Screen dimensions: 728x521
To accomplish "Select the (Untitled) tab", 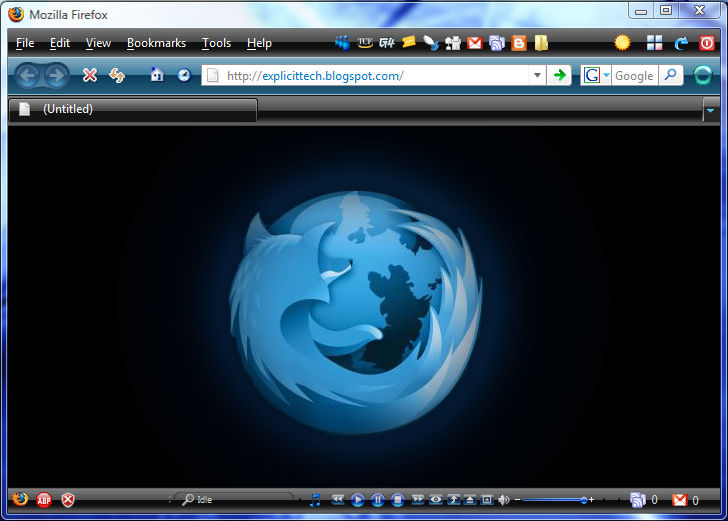I will 133,110.
